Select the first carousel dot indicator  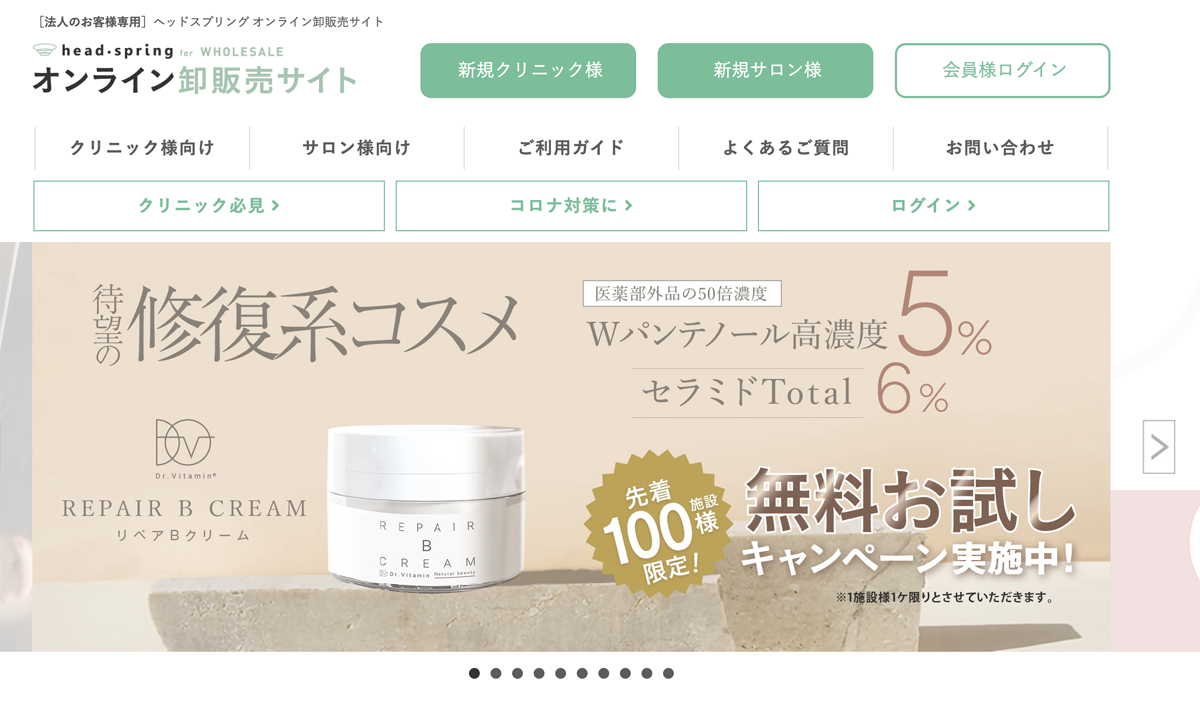pos(474,673)
